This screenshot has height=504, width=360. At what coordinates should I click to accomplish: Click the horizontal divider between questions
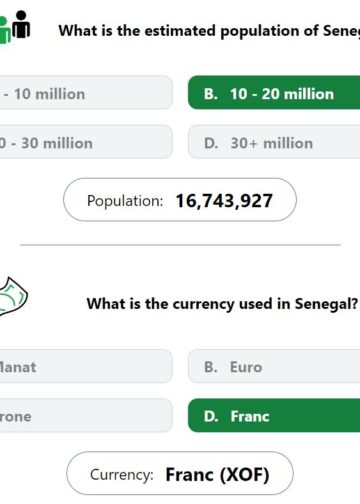(180, 245)
